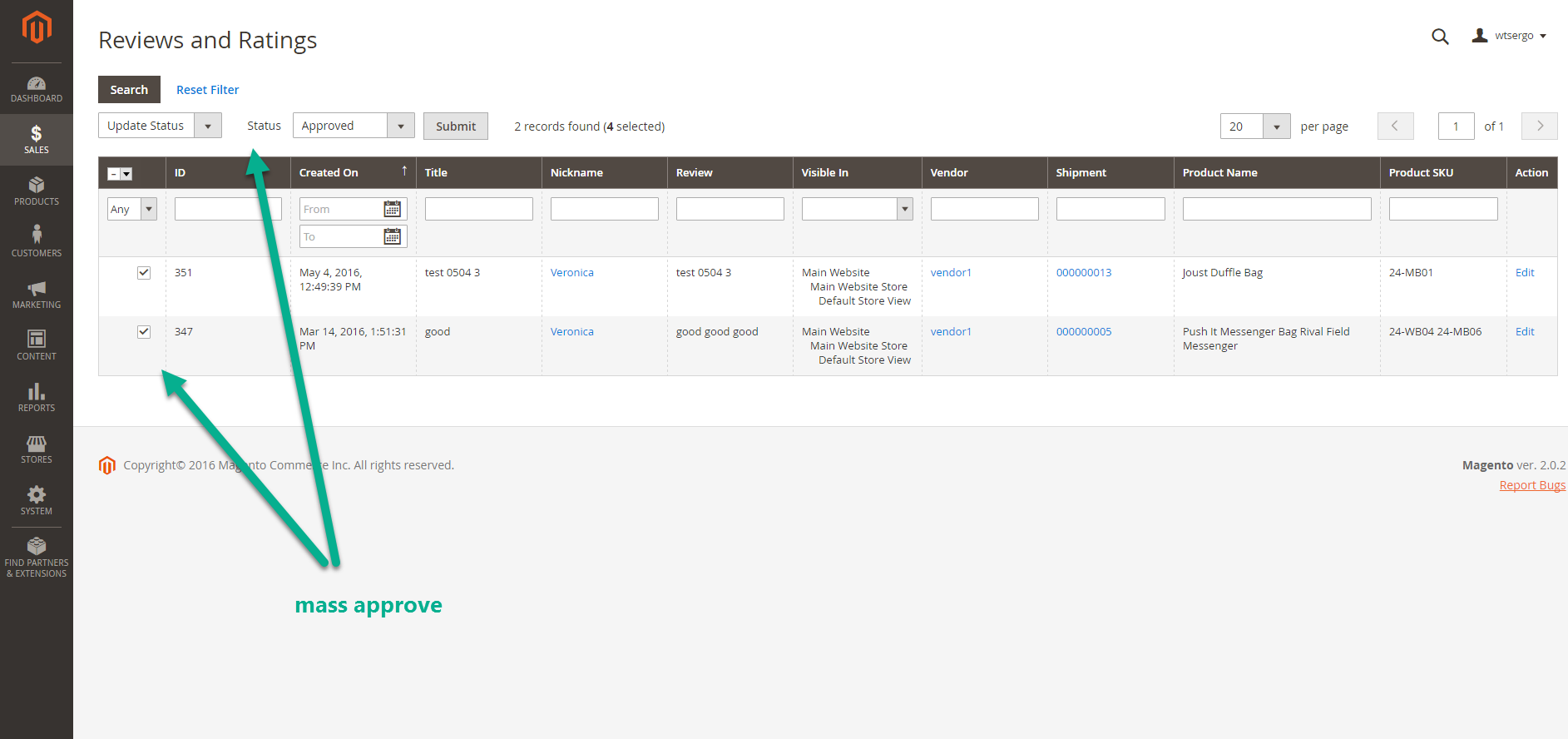
Task: Focus the Product SKU filter field
Action: tap(1443, 209)
